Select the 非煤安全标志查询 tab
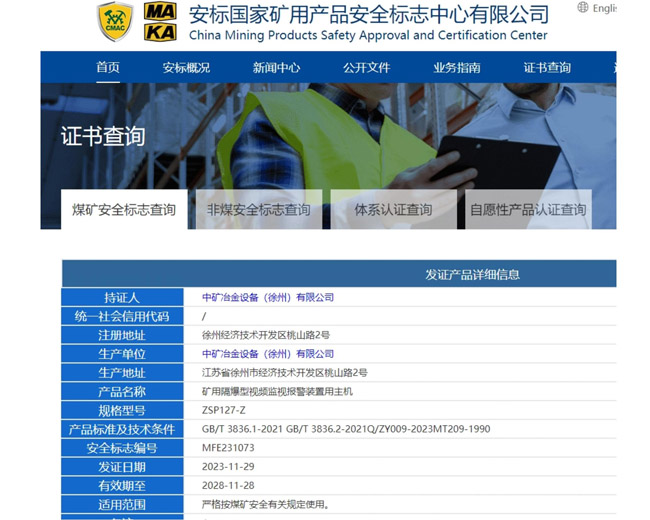The width and height of the screenshot is (650, 520). pos(258,210)
